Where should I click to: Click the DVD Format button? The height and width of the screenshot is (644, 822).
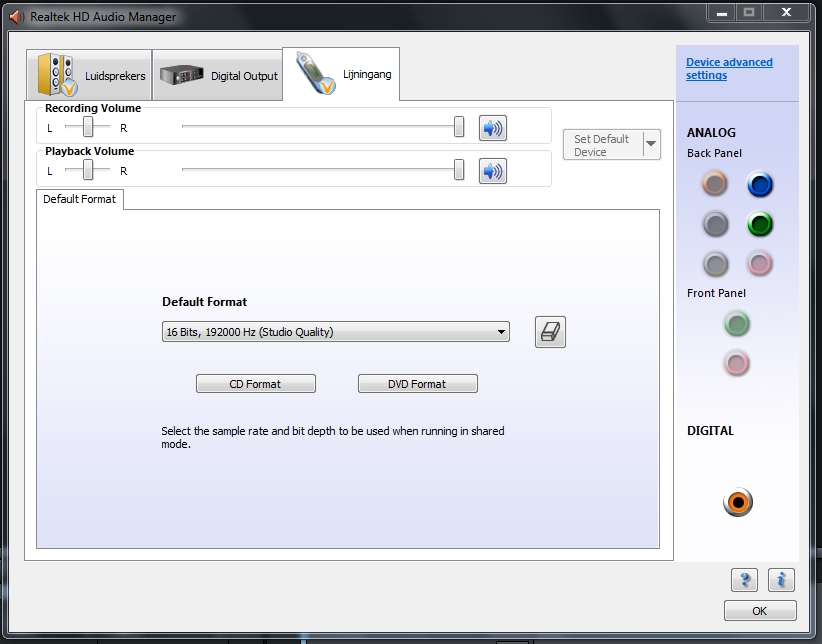point(417,384)
